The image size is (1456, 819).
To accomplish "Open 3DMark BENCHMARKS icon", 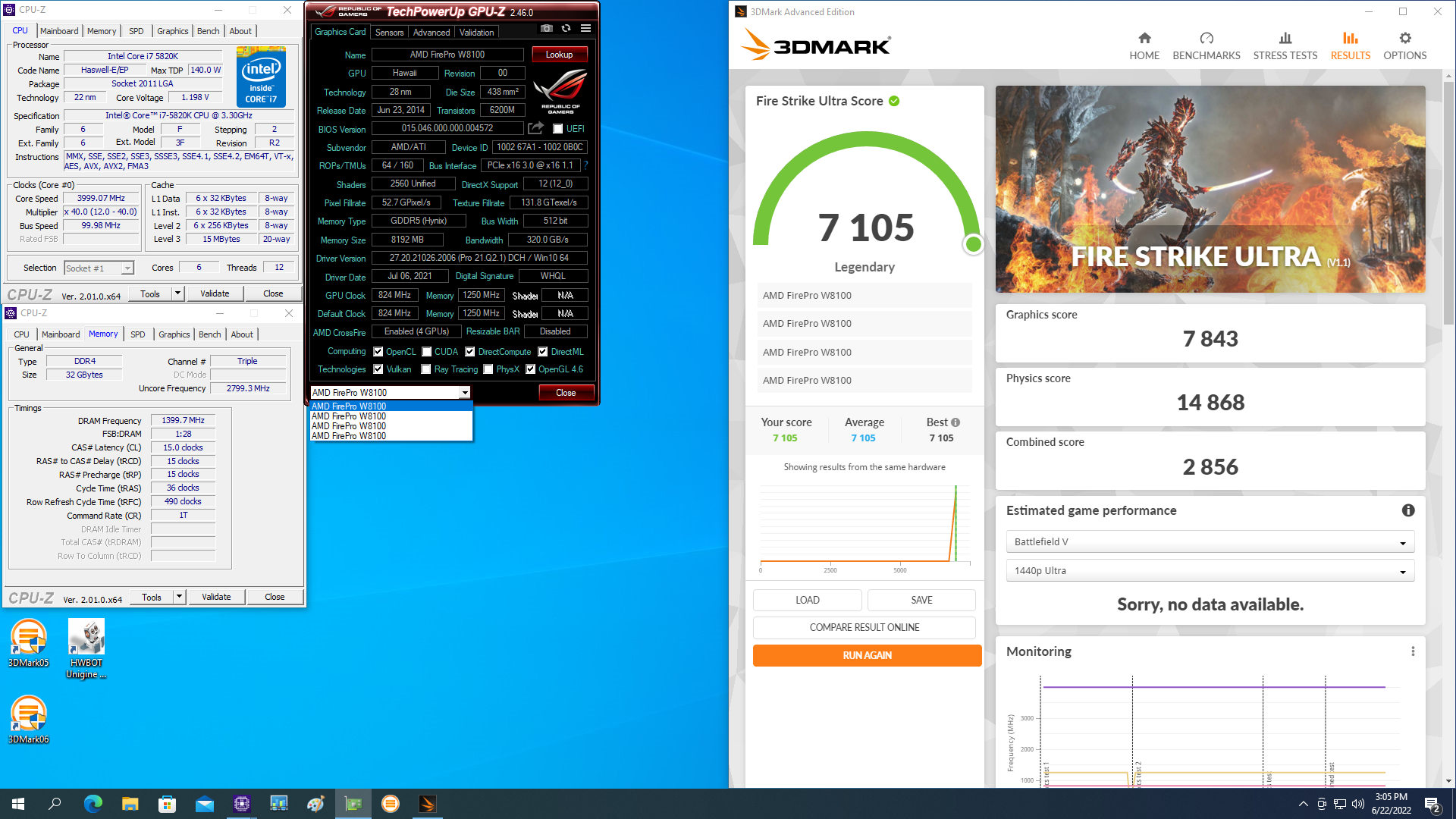I will point(1207,39).
